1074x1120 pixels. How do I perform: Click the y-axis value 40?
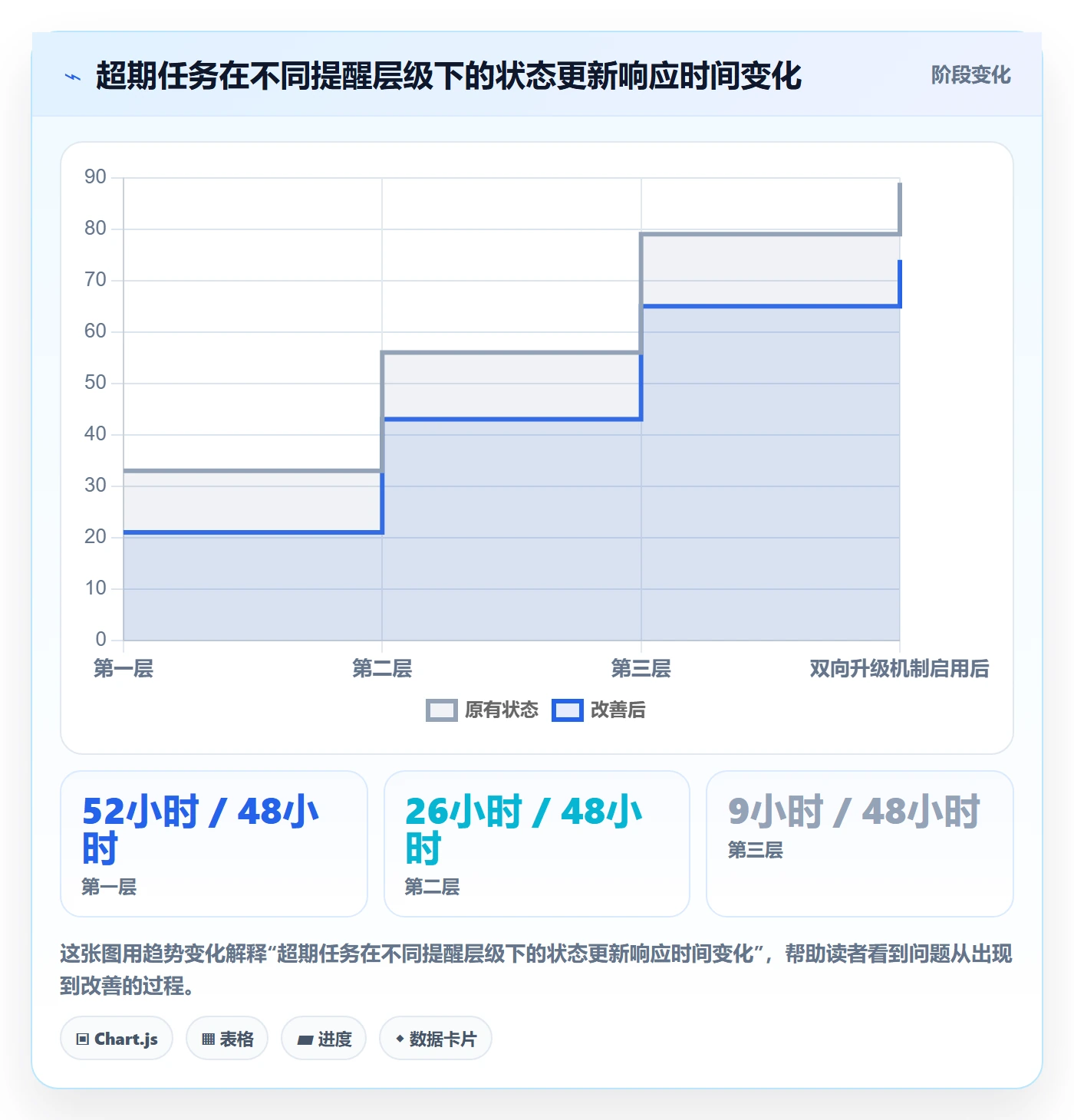click(96, 434)
